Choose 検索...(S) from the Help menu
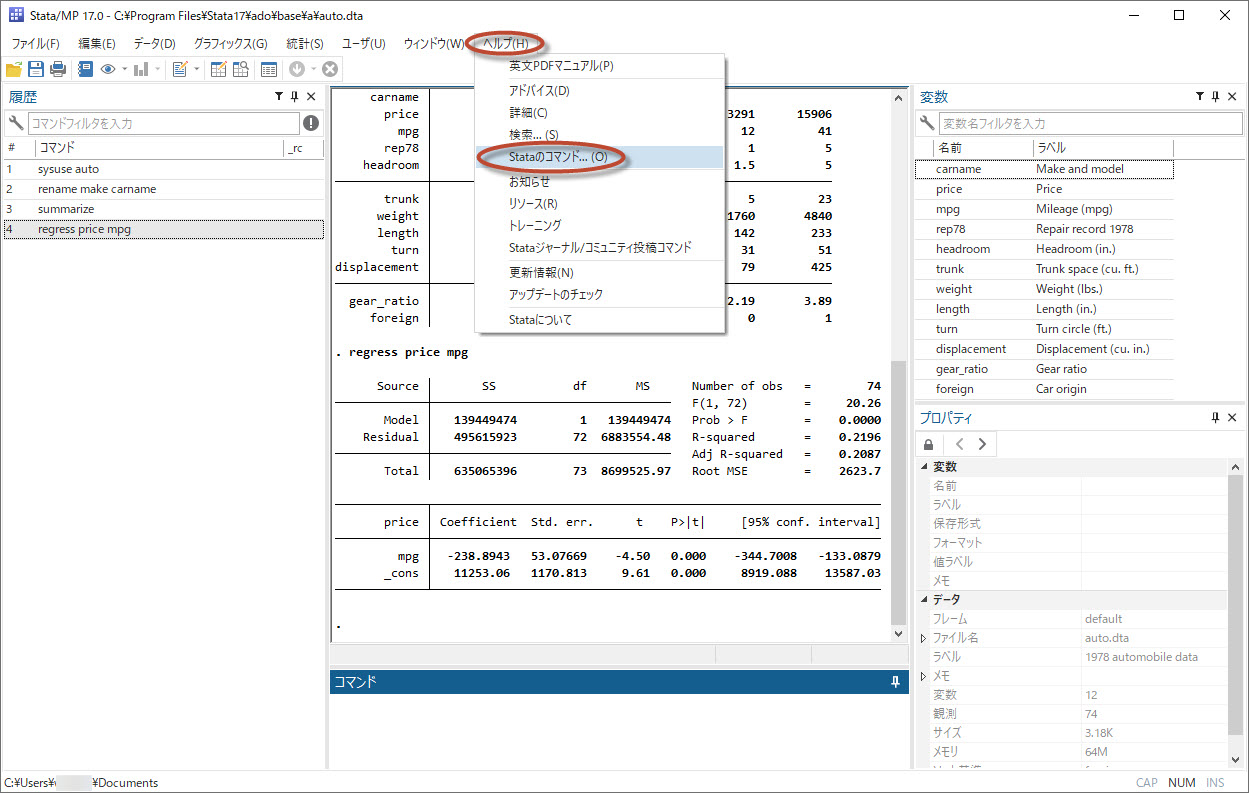This screenshot has height=793, width=1249. pyautogui.click(x=600, y=135)
